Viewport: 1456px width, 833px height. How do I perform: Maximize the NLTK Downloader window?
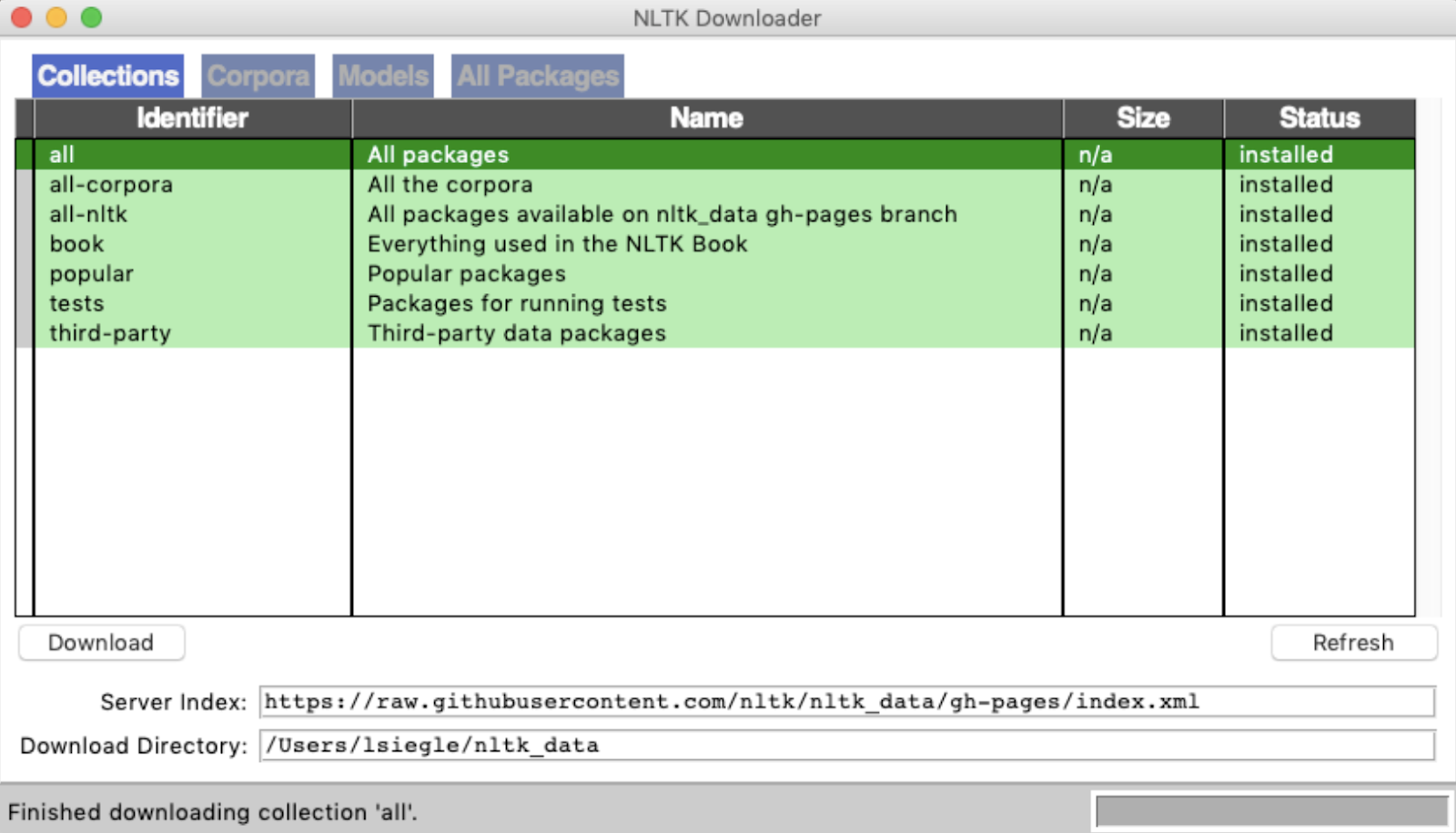(x=91, y=17)
